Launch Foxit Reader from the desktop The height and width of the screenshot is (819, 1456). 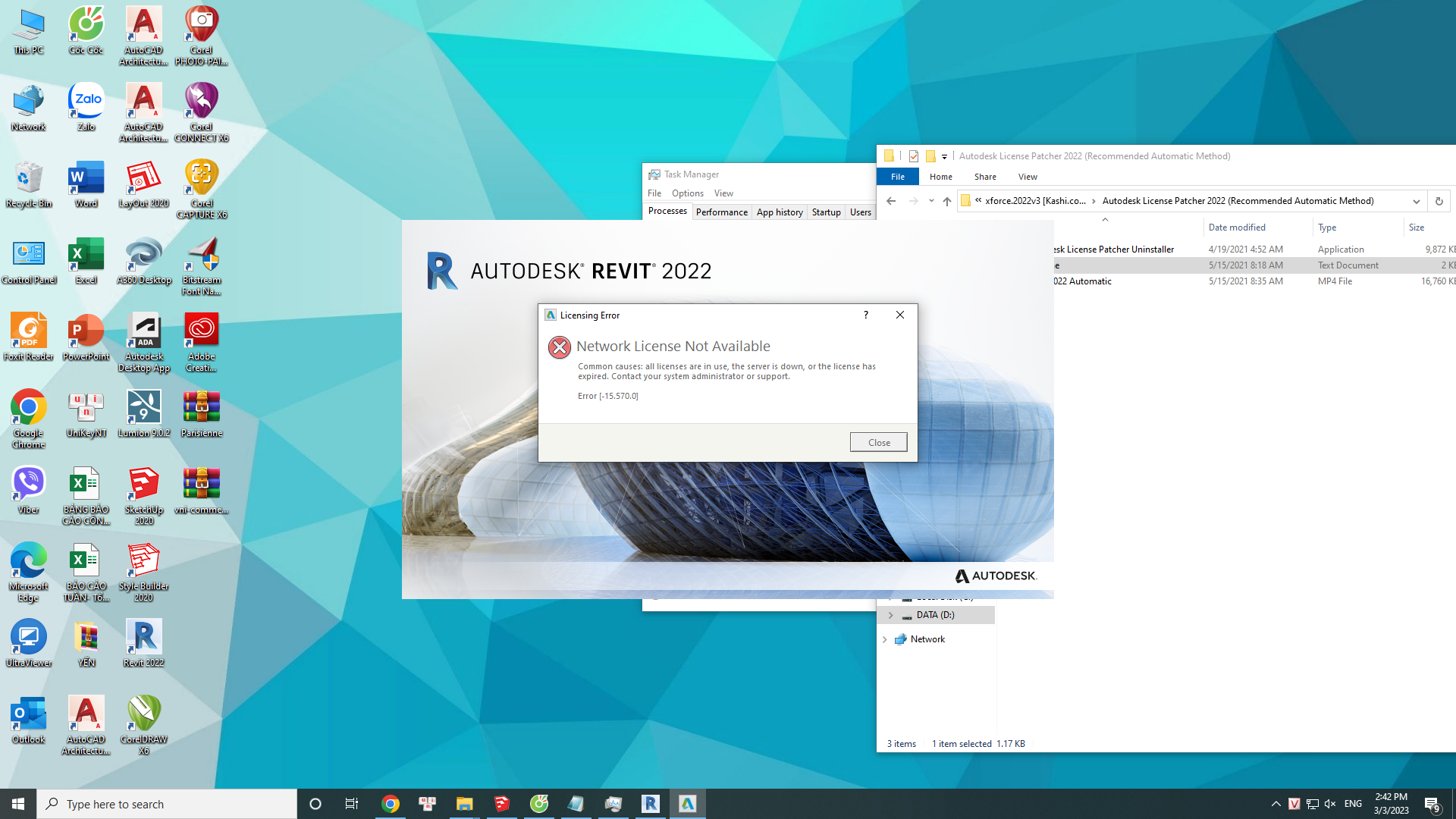pos(29,337)
